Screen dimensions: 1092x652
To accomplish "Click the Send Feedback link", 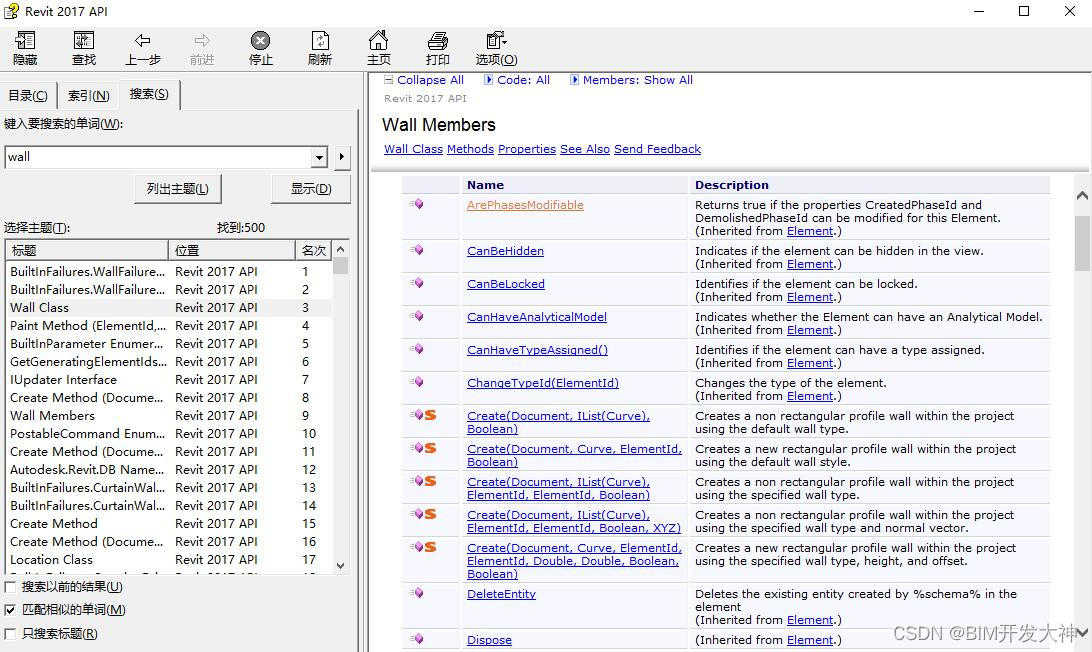I will coord(657,149).
